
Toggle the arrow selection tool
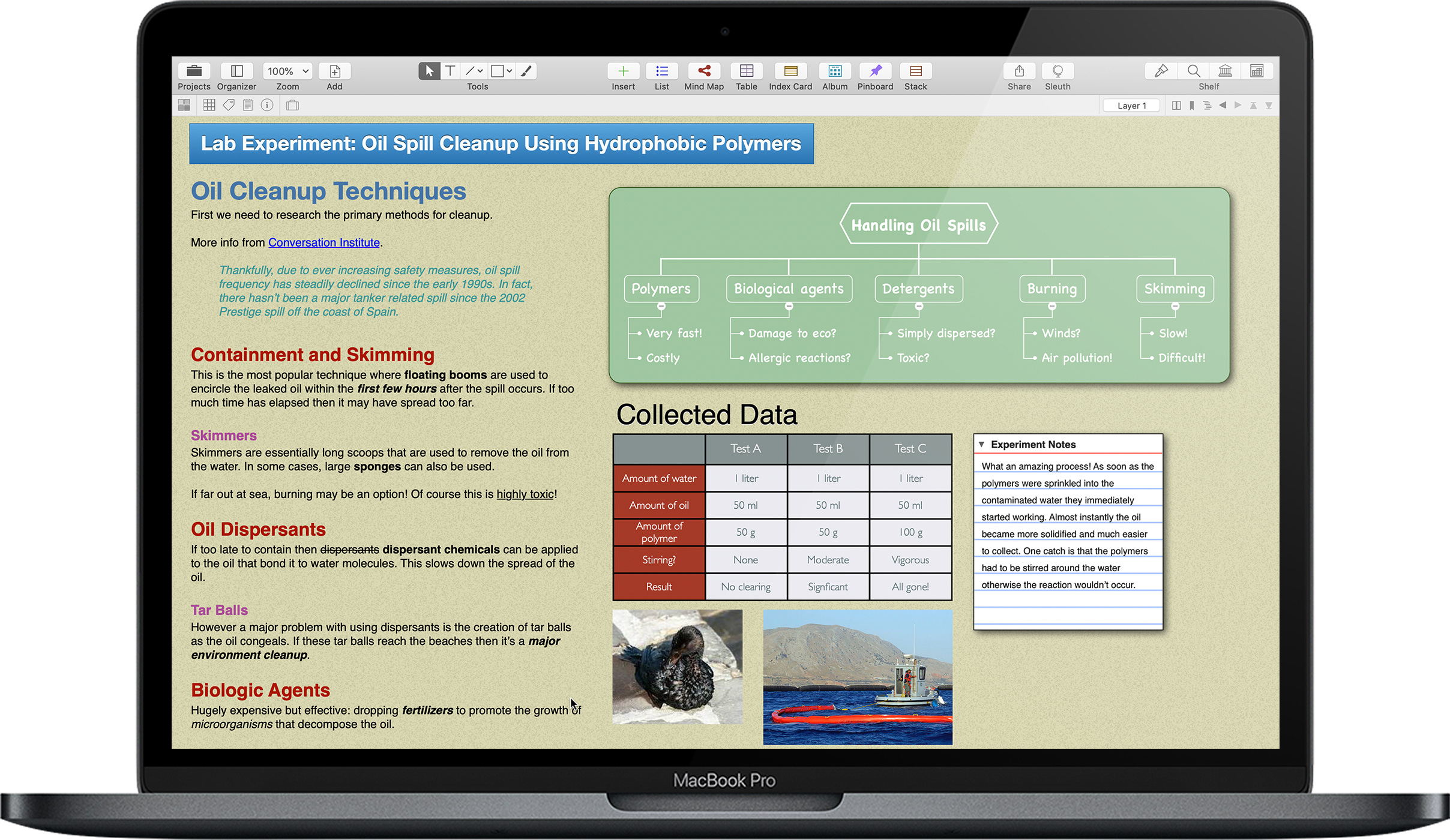[429, 71]
